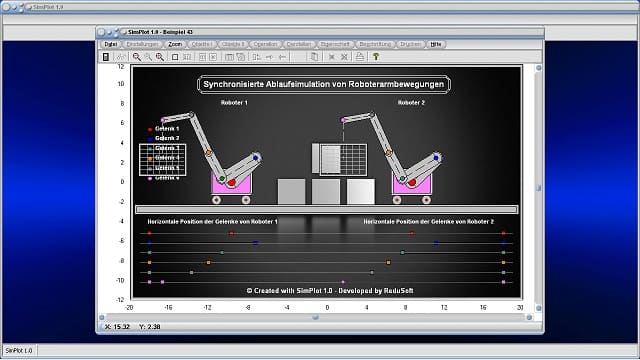The height and width of the screenshot is (360, 640).
Task: Click the third magnifier zoom icon
Action: (x=160, y=57)
